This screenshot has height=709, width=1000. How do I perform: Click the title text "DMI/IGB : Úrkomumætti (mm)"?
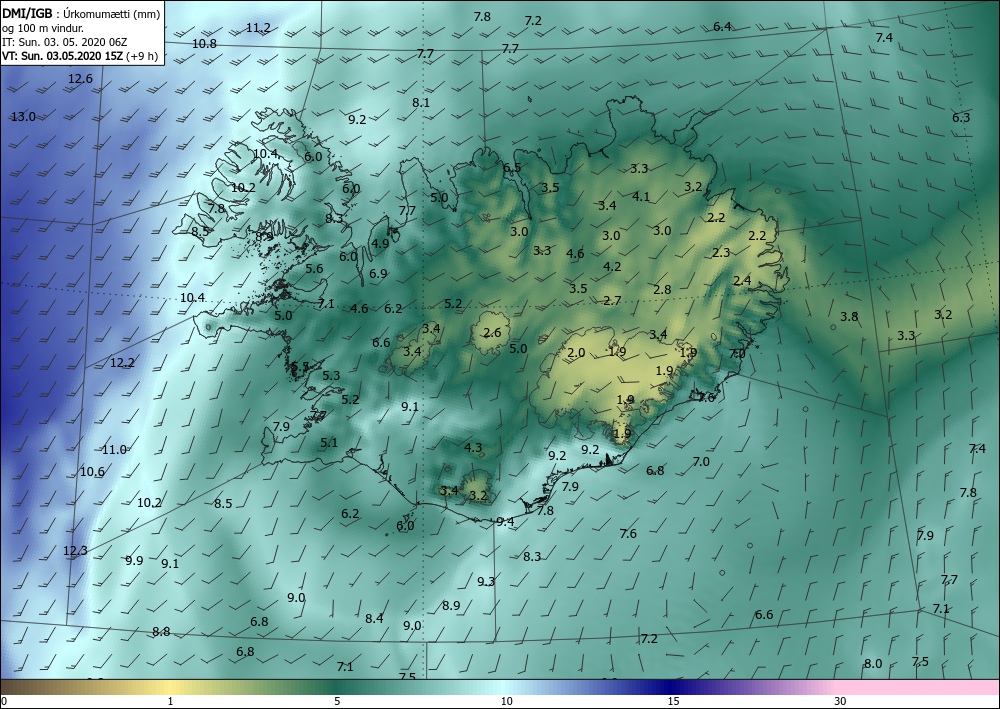pyautogui.click(x=81, y=12)
